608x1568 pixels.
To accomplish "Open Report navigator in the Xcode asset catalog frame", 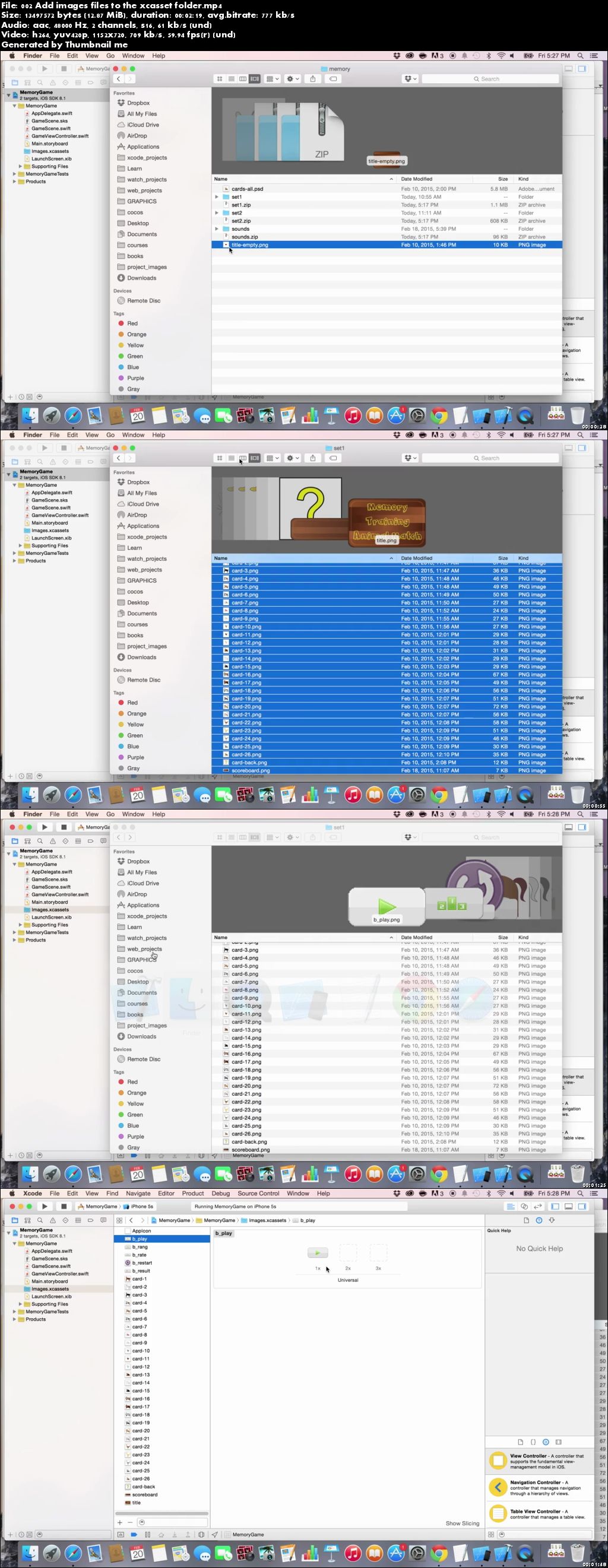I will click(103, 1220).
